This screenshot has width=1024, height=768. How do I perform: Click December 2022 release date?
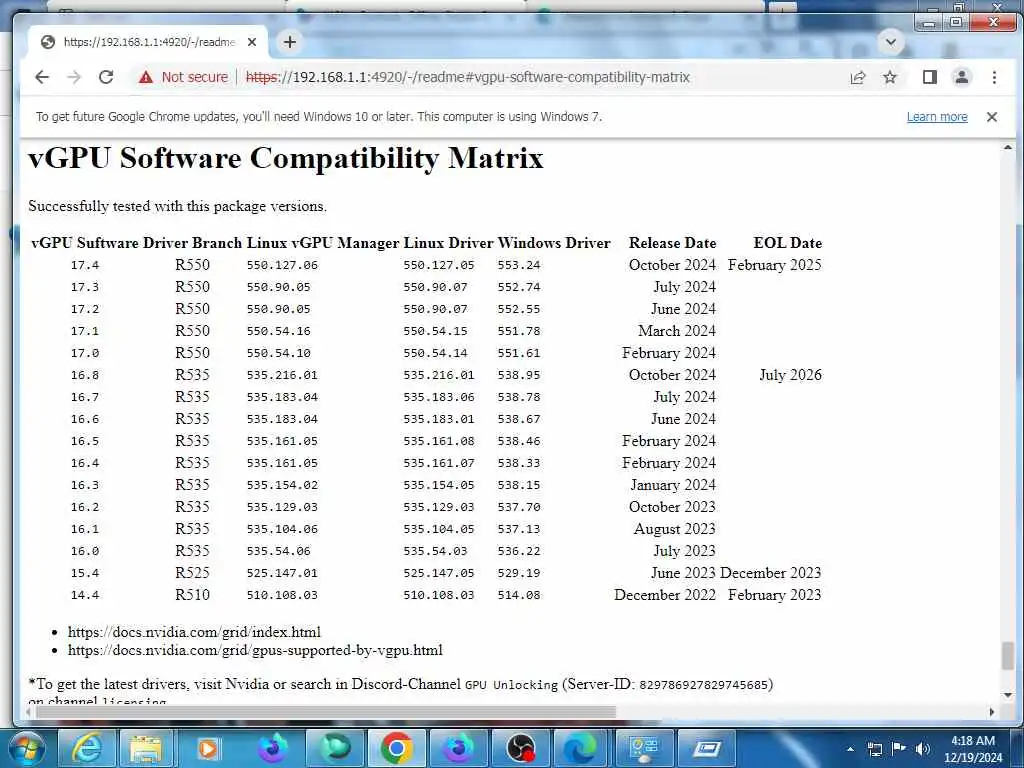pos(665,595)
